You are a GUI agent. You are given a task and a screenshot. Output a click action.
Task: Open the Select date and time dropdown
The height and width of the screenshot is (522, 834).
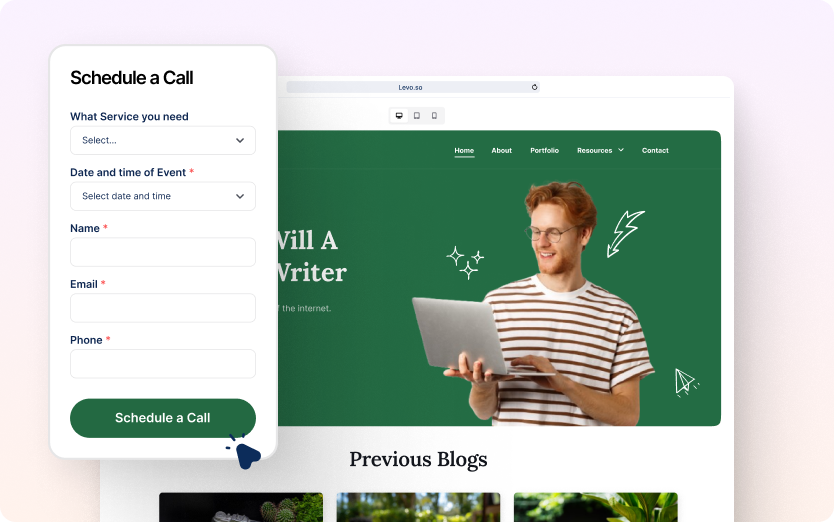click(163, 196)
